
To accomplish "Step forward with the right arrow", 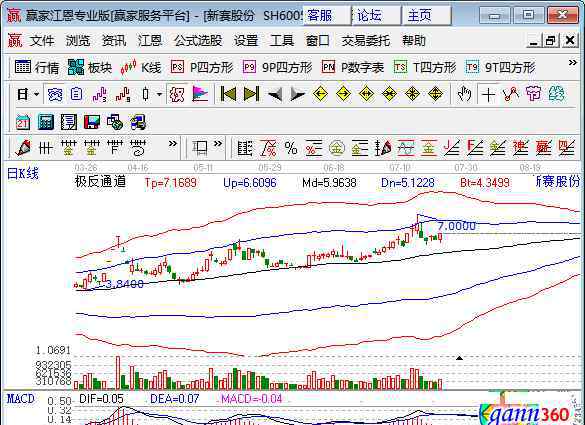I will click(297, 94).
